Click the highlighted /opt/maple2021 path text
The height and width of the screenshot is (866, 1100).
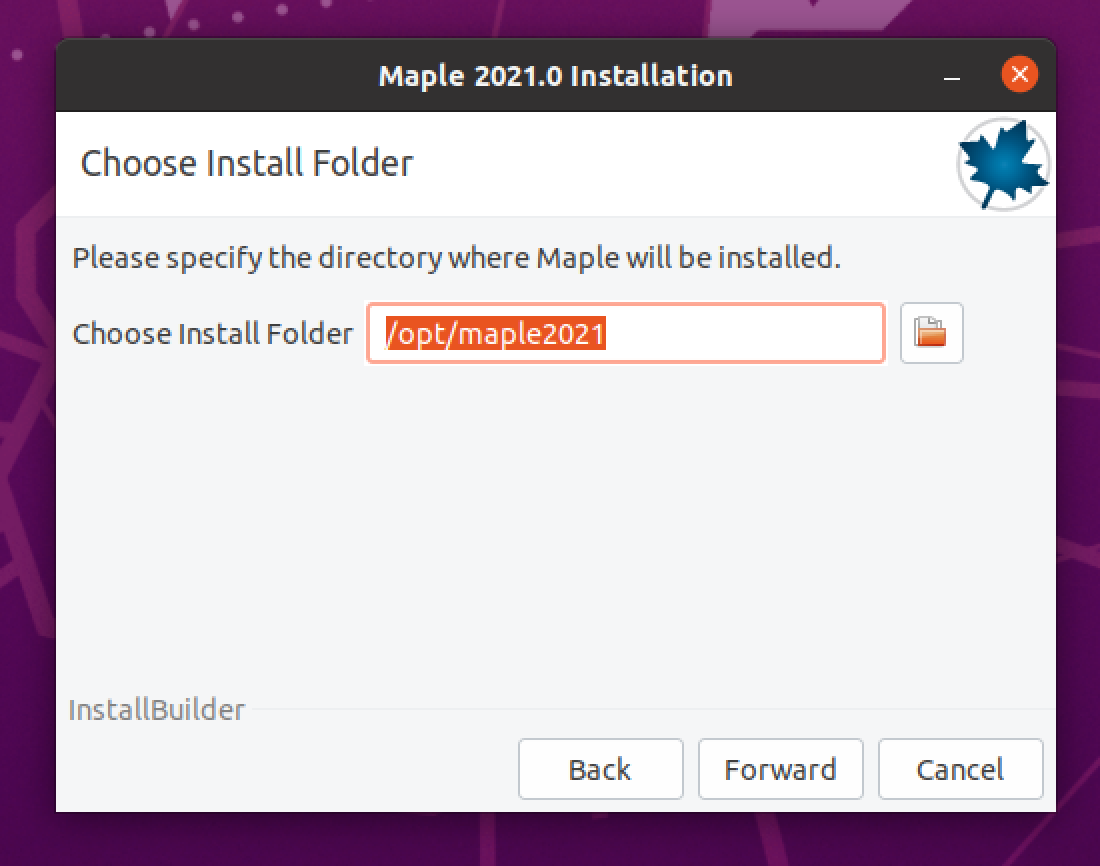pos(496,333)
